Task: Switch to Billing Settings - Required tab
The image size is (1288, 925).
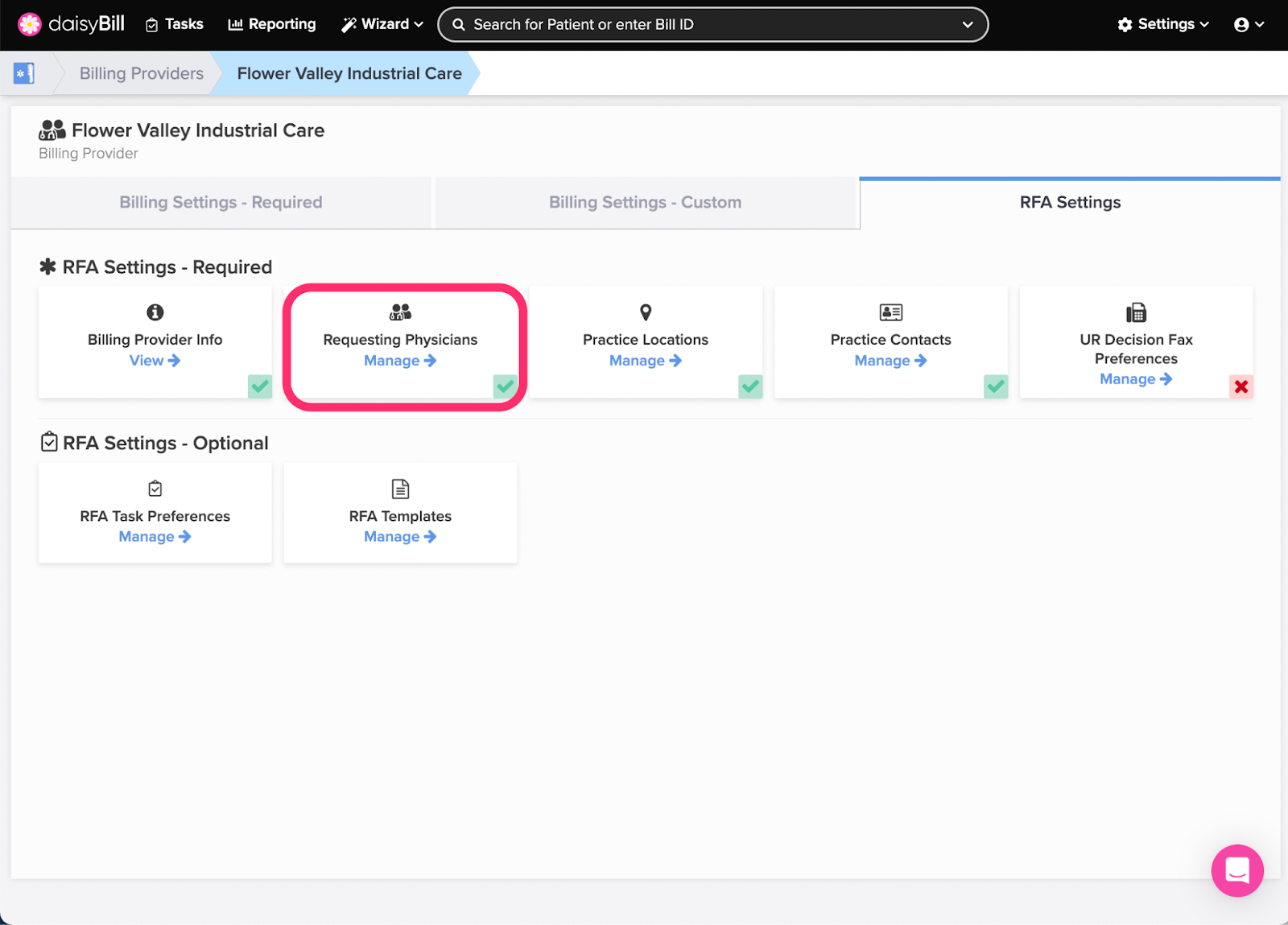Action: 221,203
